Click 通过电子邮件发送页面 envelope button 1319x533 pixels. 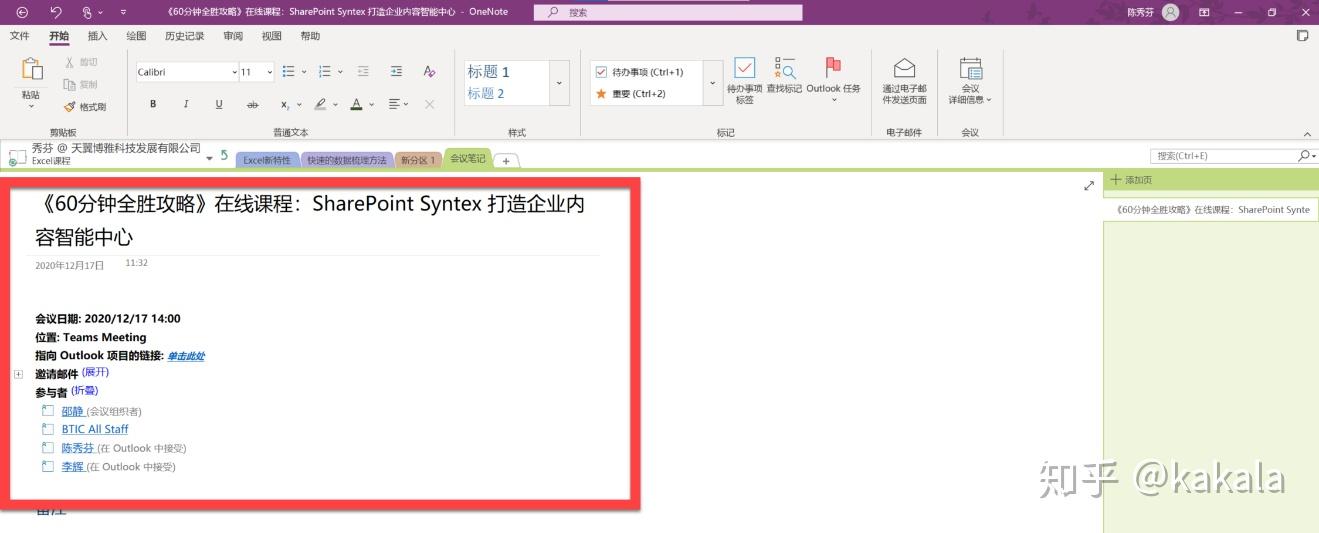point(904,80)
